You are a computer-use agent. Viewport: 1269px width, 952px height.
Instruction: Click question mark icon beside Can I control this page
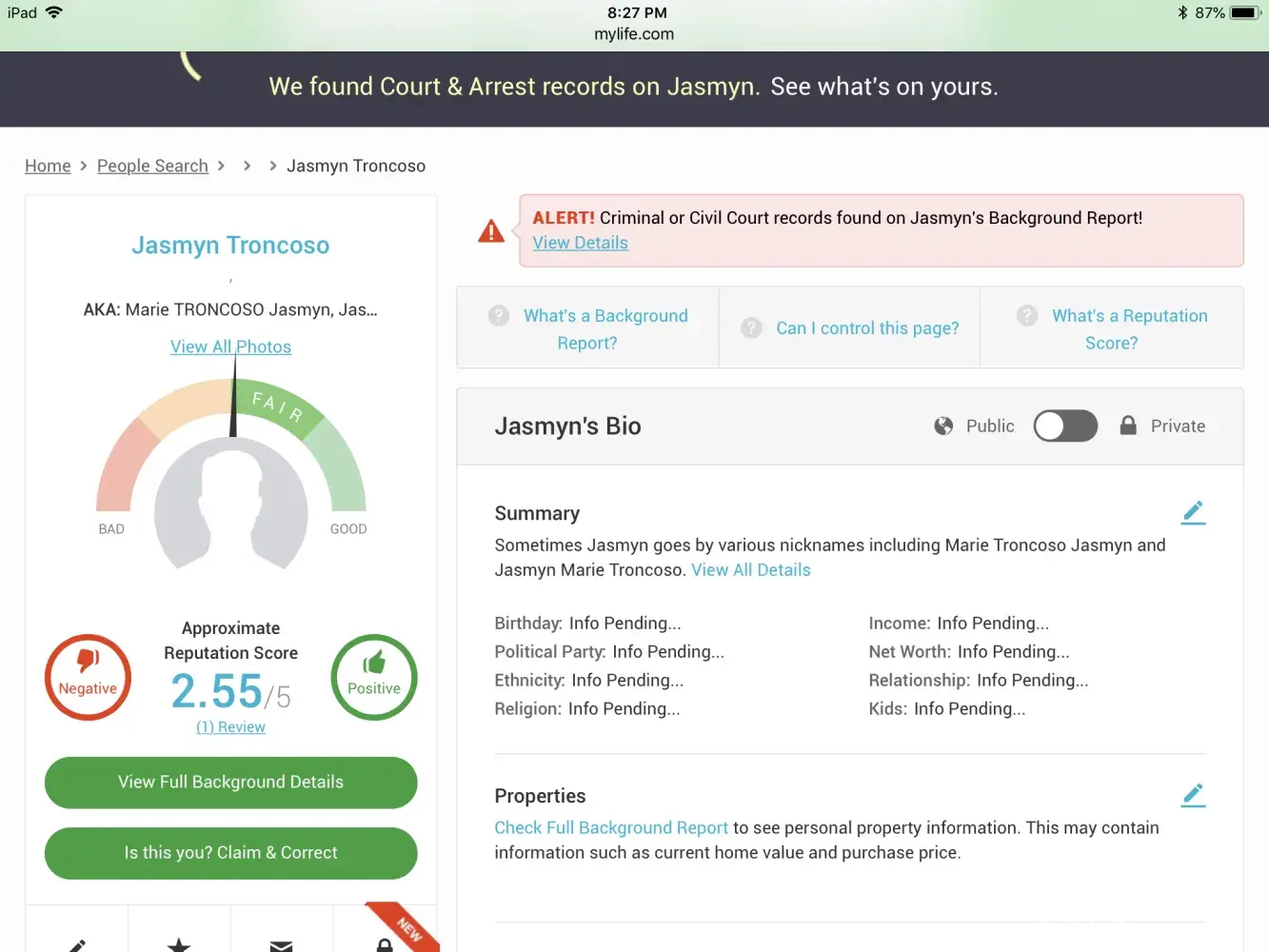click(x=751, y=327)
